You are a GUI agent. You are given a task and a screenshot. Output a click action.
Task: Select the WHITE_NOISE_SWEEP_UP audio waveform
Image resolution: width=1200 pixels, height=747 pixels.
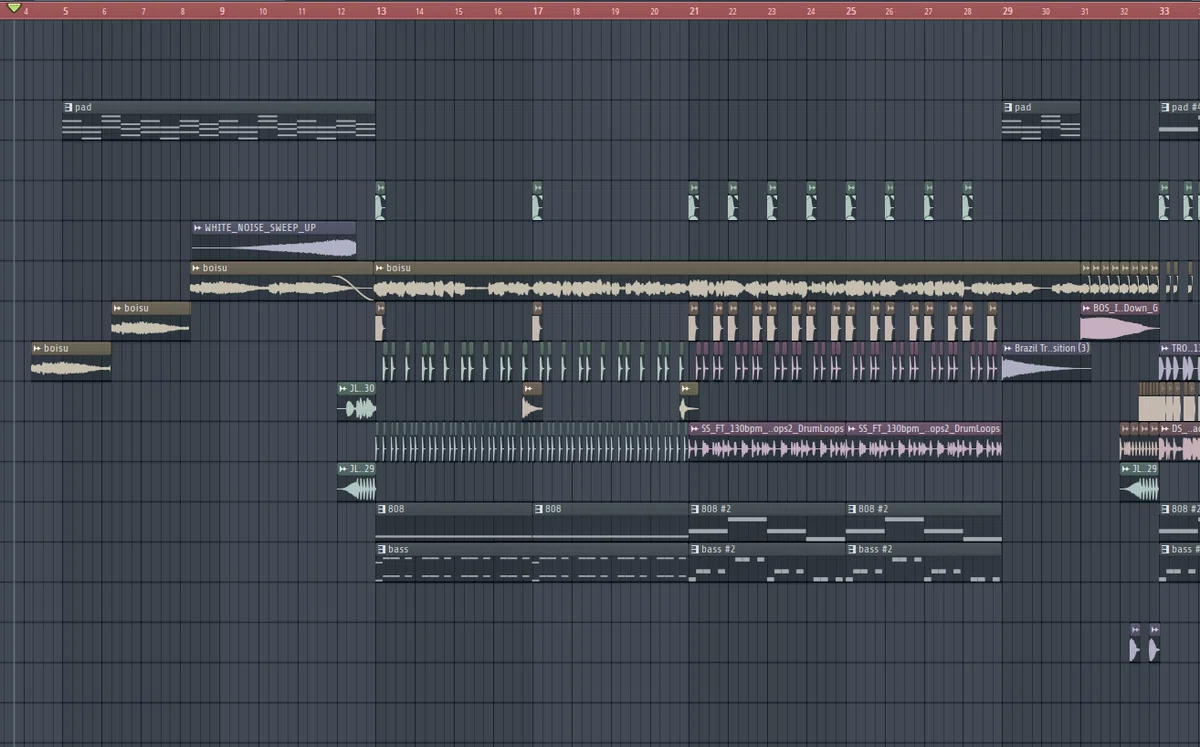pos(273,247)
